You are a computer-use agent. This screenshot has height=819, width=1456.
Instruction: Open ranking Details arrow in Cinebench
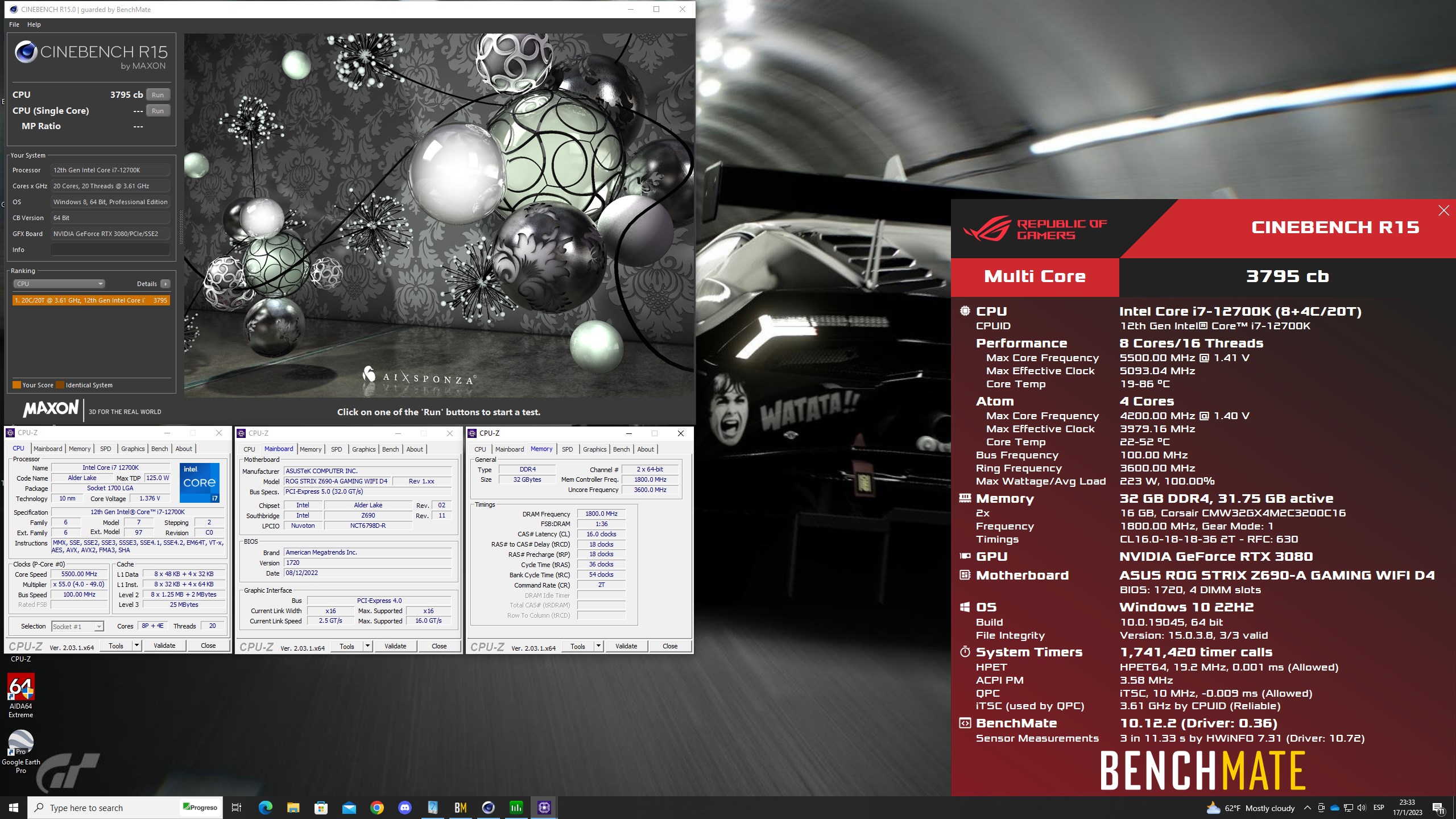point(166,284)
